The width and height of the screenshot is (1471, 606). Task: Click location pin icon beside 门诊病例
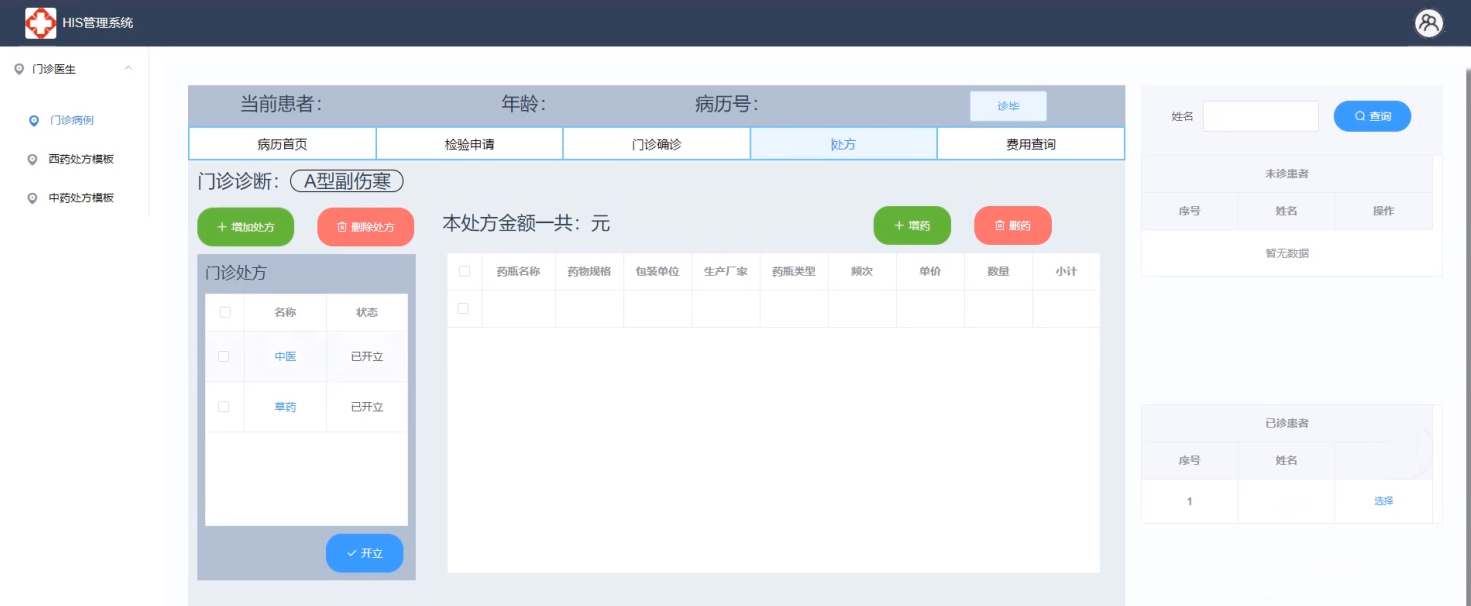click(x=34, y=120)
